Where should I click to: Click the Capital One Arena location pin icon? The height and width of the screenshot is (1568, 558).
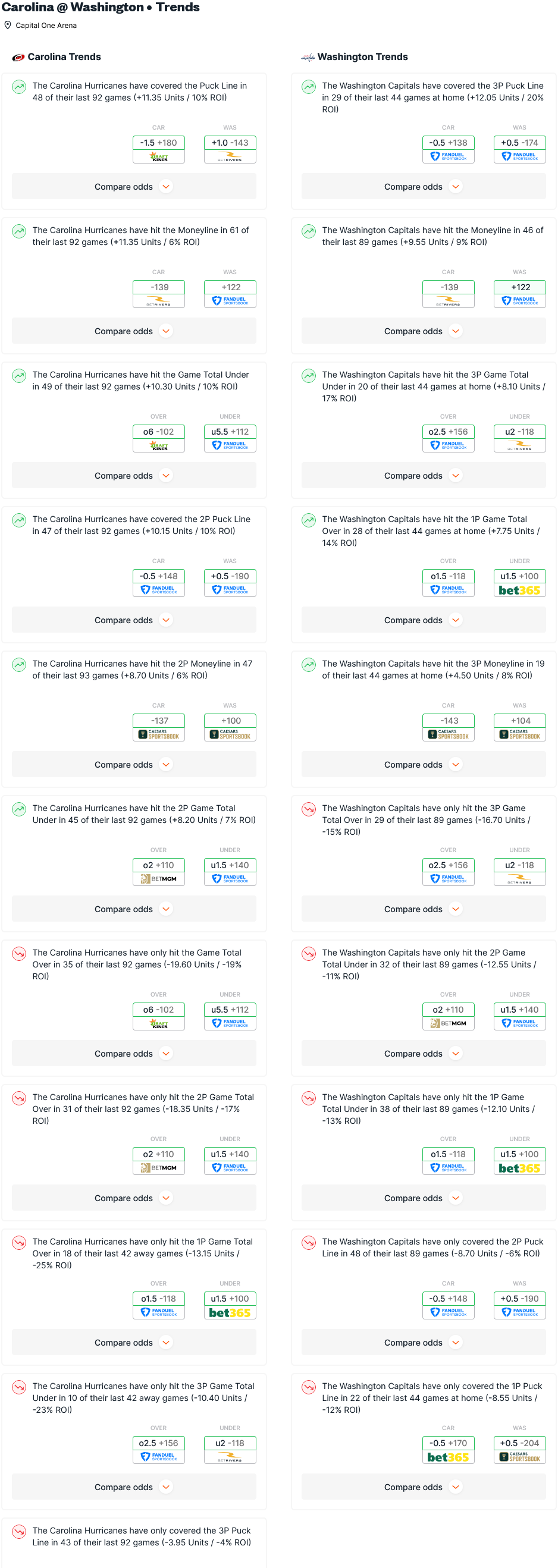(8, 25)
